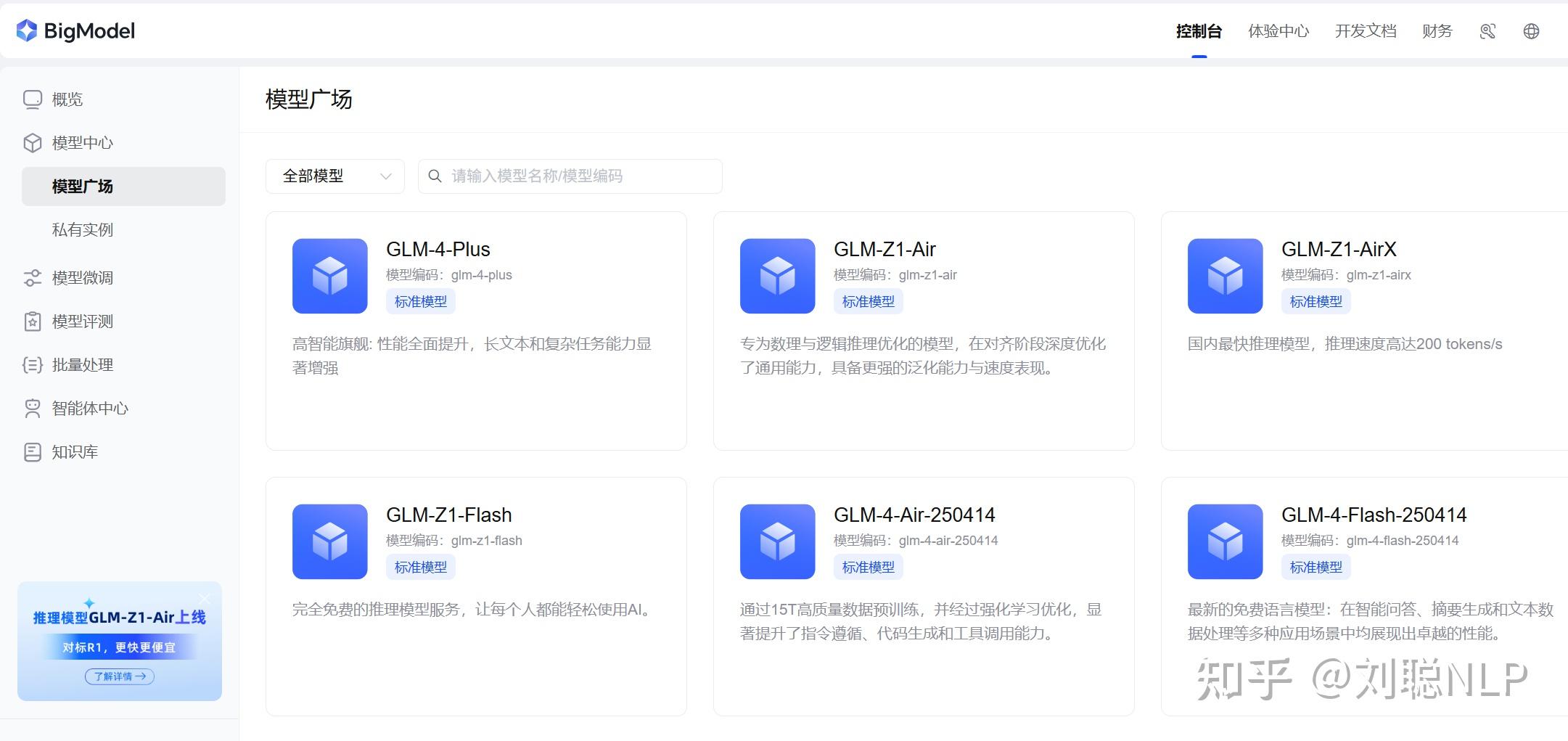Open the 开发文档 tab
1568x741 pixels.
tap(1366, 31)
